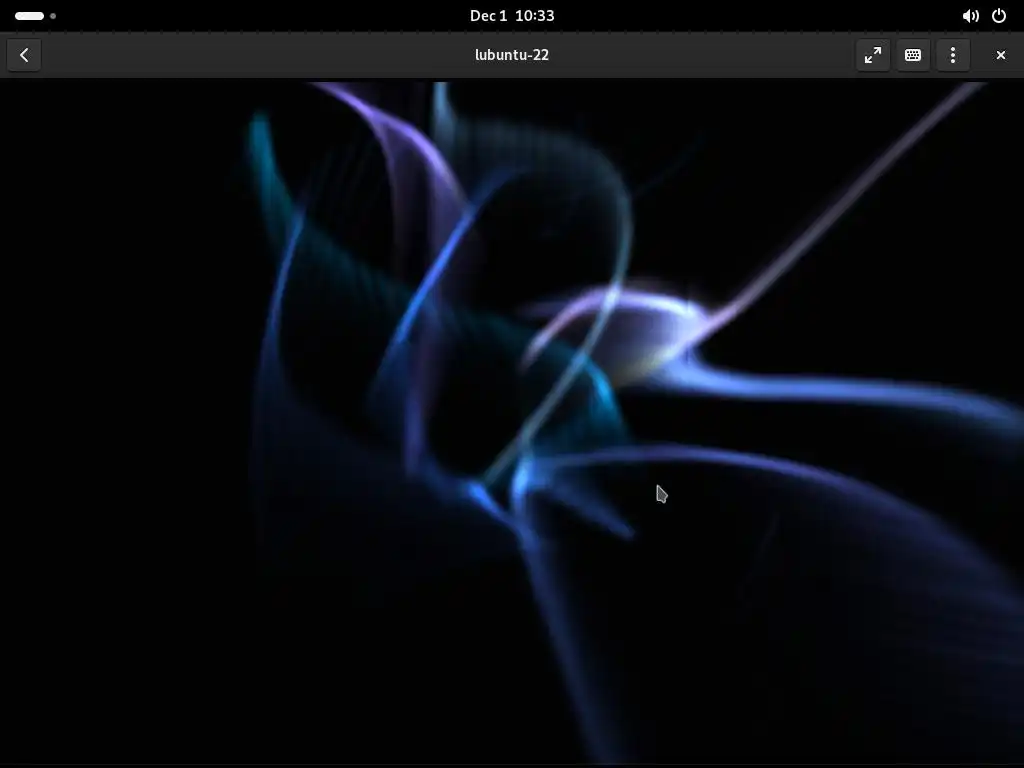1024x768 pixels.
Task: Click the lubuntu-22 window title
Action: [512, 55]
